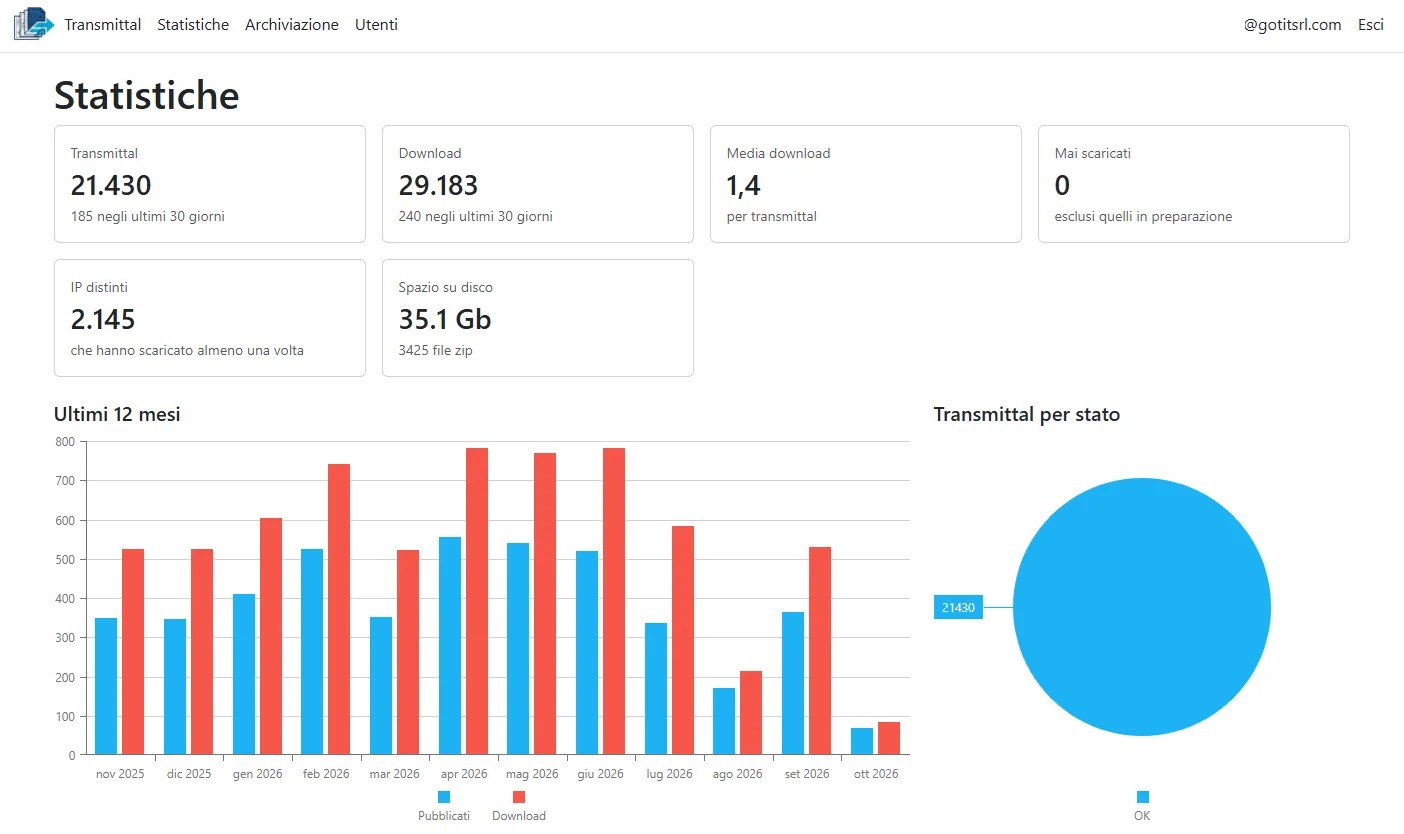Go to the Statistiche page
This screenshot has width=1404, height=834.
coord(193,25)
